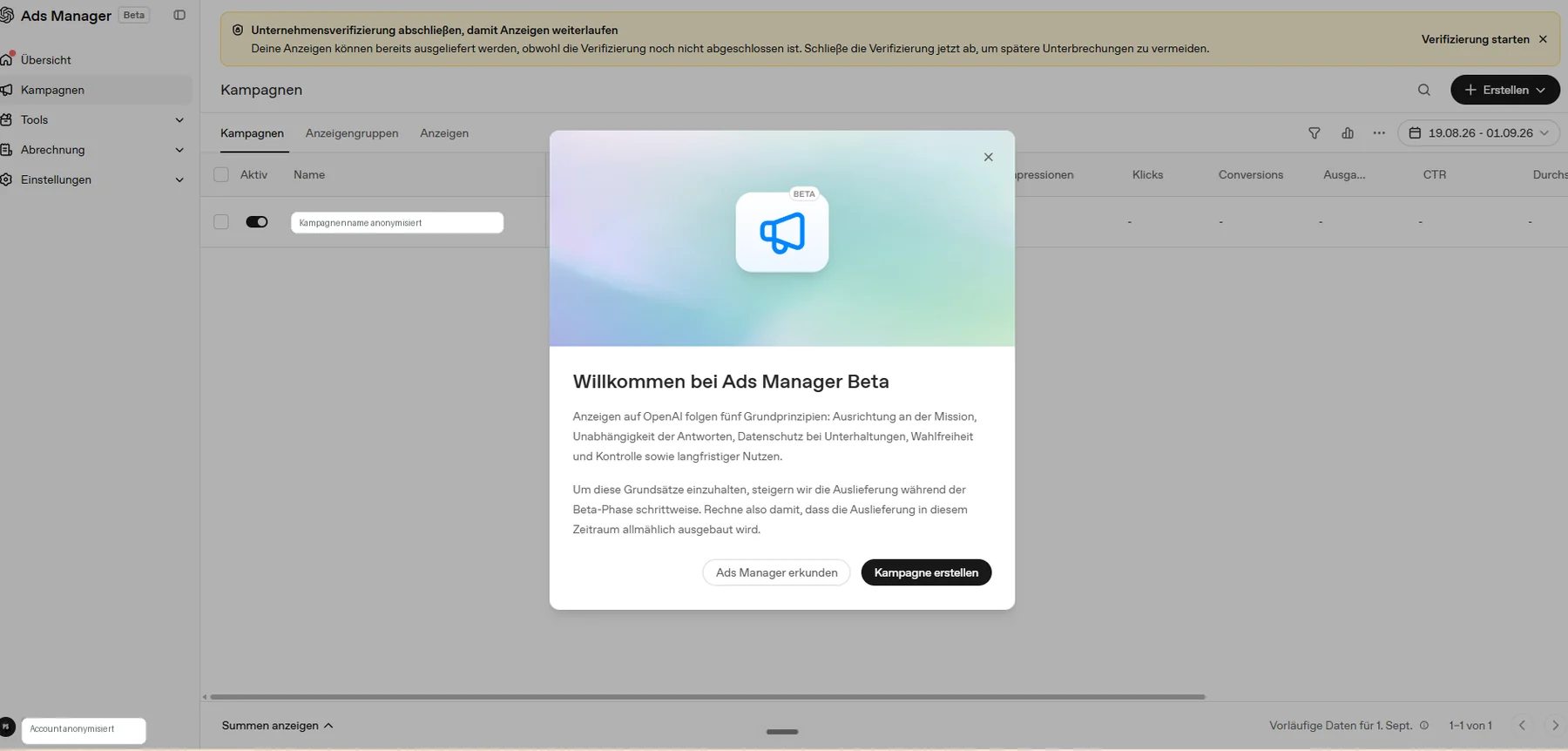
Task: Click the Name column header
Action: tap(309, 174)
